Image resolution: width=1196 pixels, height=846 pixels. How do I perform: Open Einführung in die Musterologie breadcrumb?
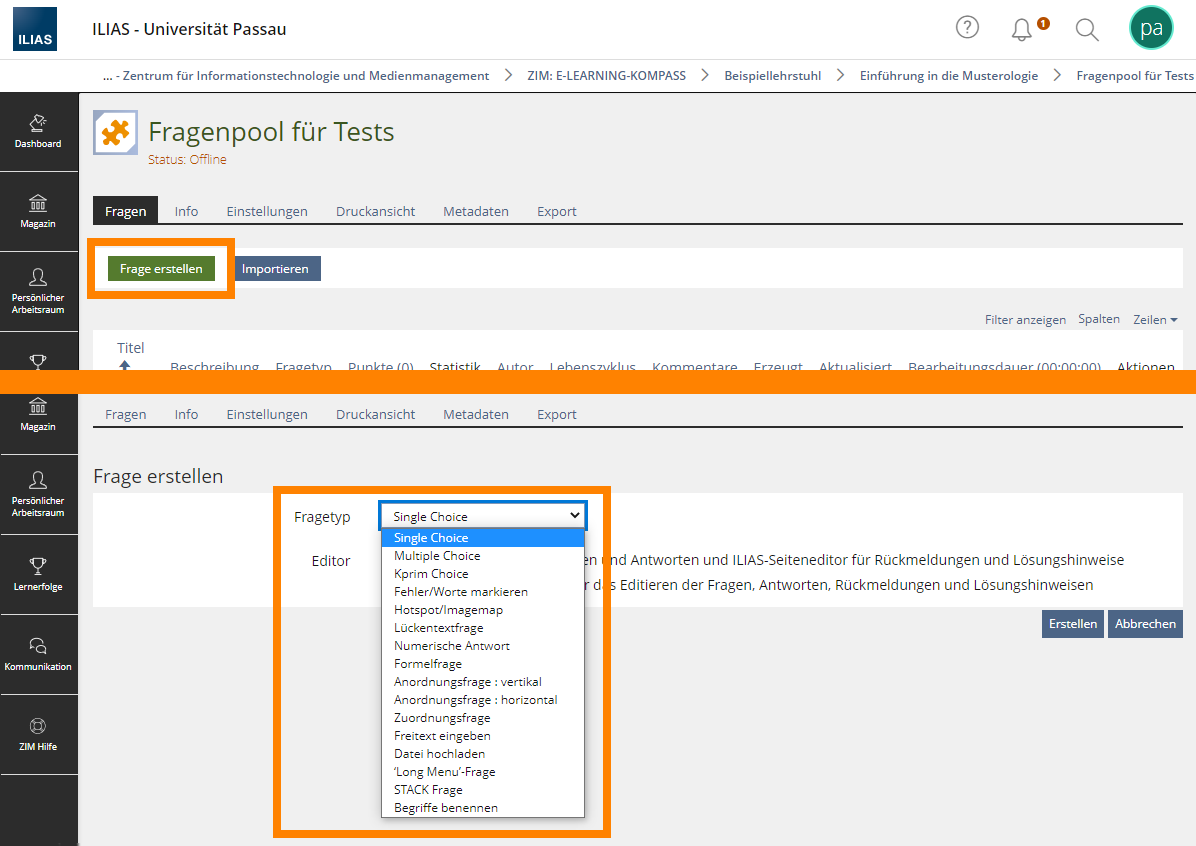(949, 76)
